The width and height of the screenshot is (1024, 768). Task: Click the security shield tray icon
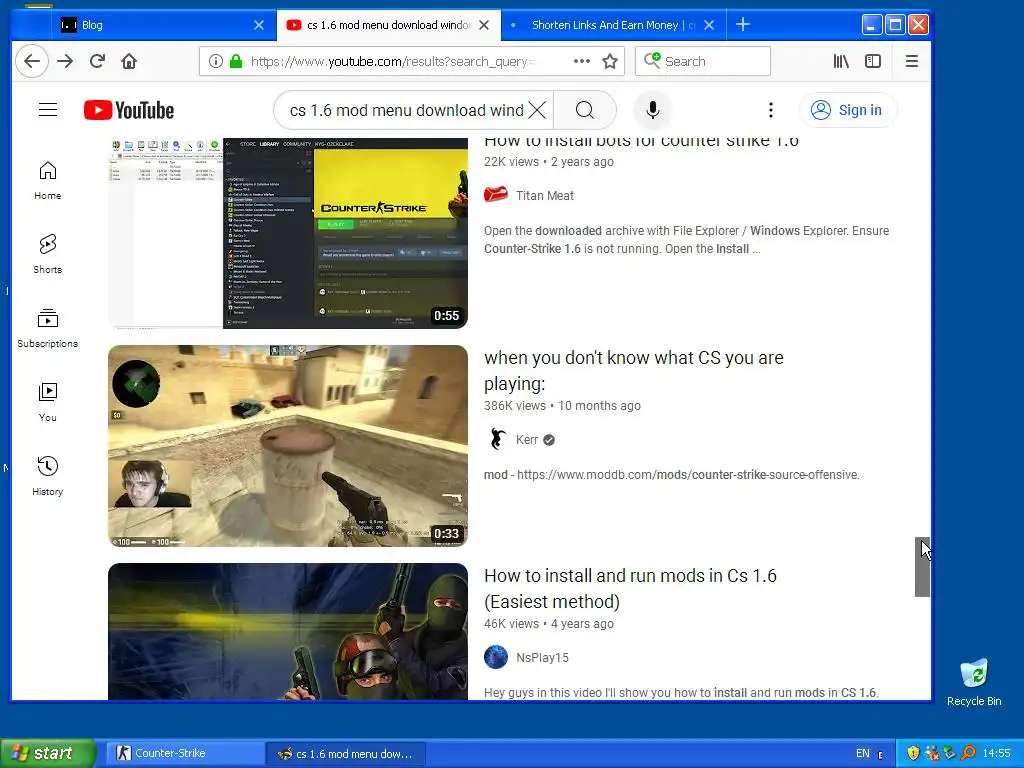pos(913,753)
